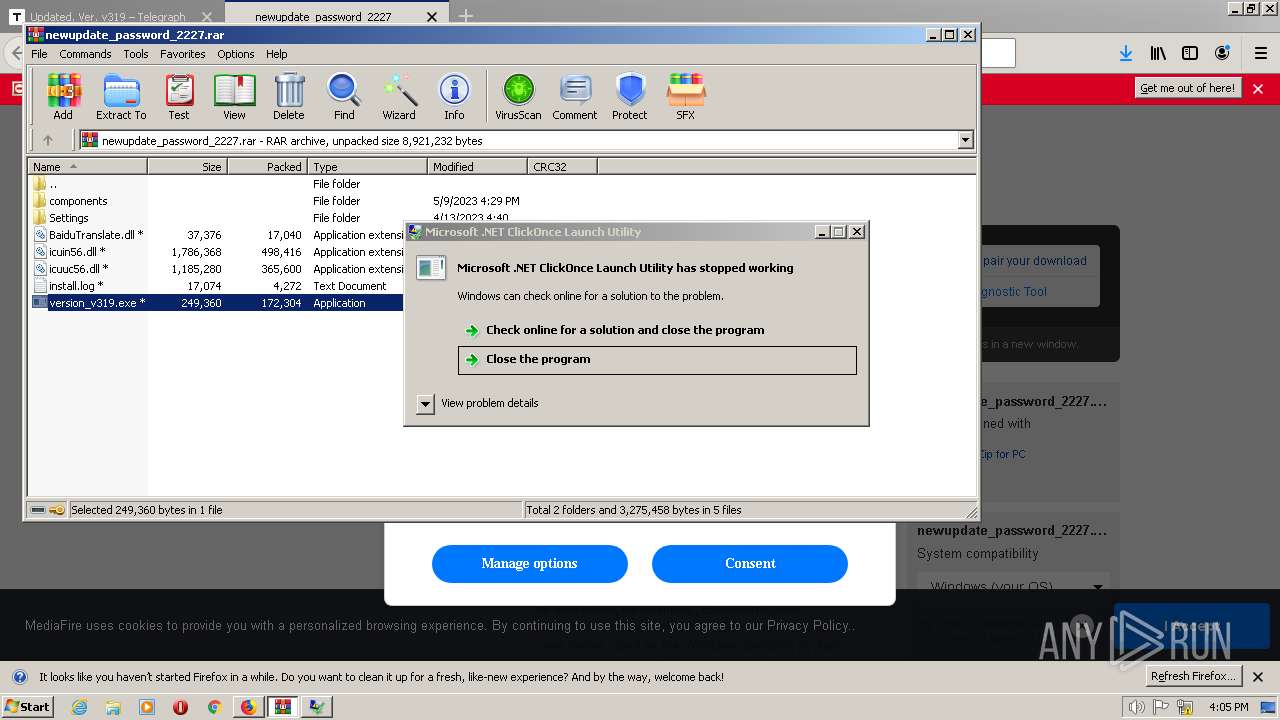Open Chrome from the taskbar

(x=214, y=707)
